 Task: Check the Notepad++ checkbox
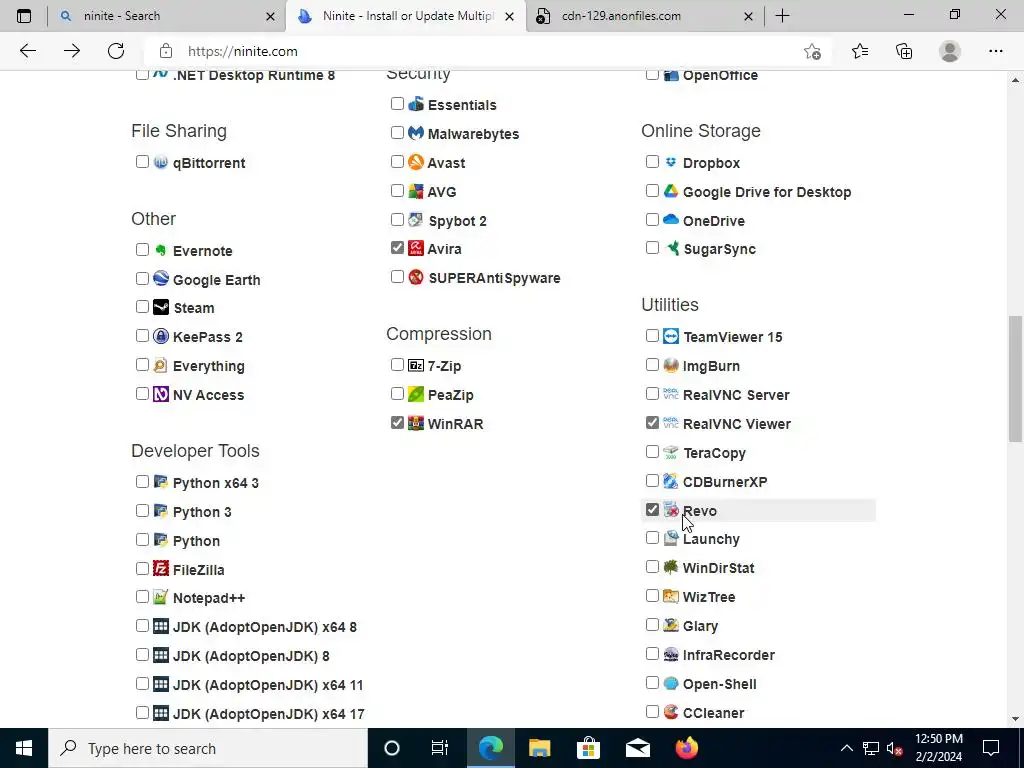142,597
